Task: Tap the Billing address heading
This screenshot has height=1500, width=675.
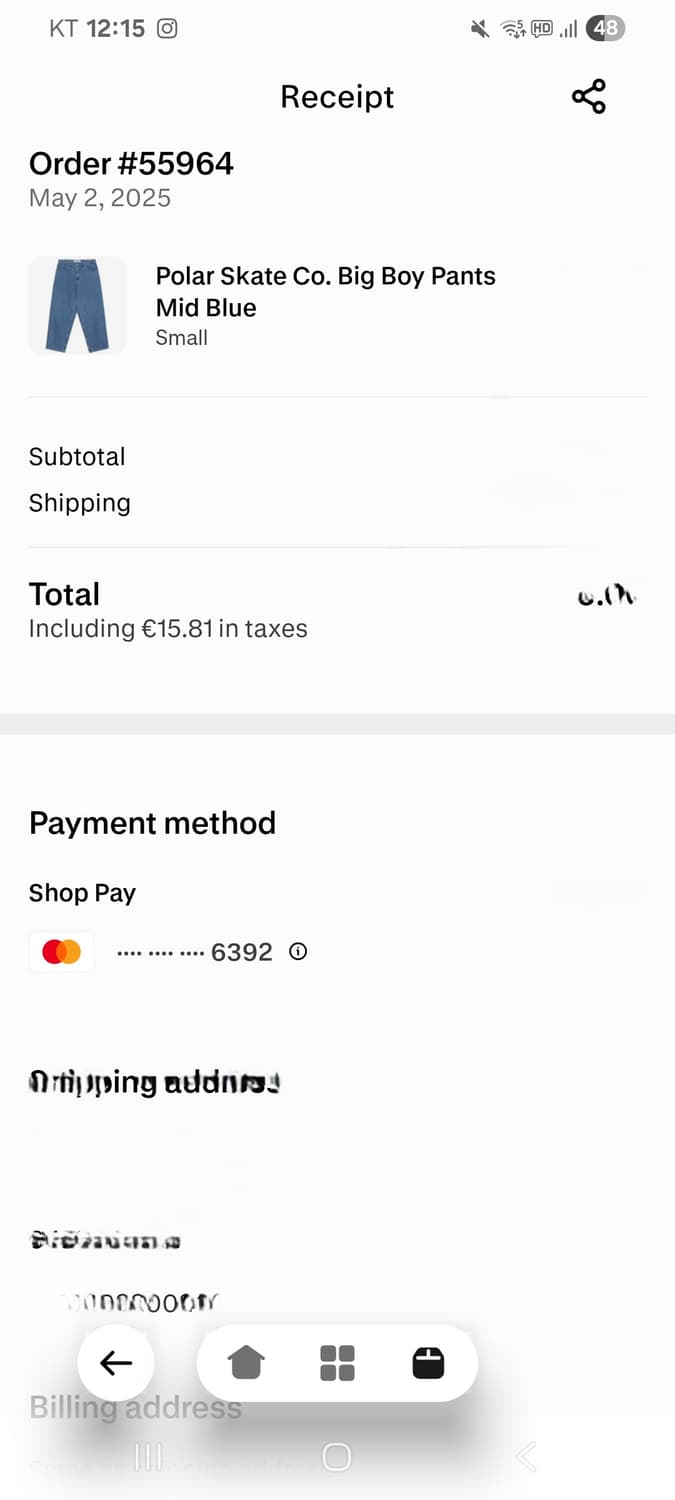Action: pyautogui.click(x=135, y=1408)
